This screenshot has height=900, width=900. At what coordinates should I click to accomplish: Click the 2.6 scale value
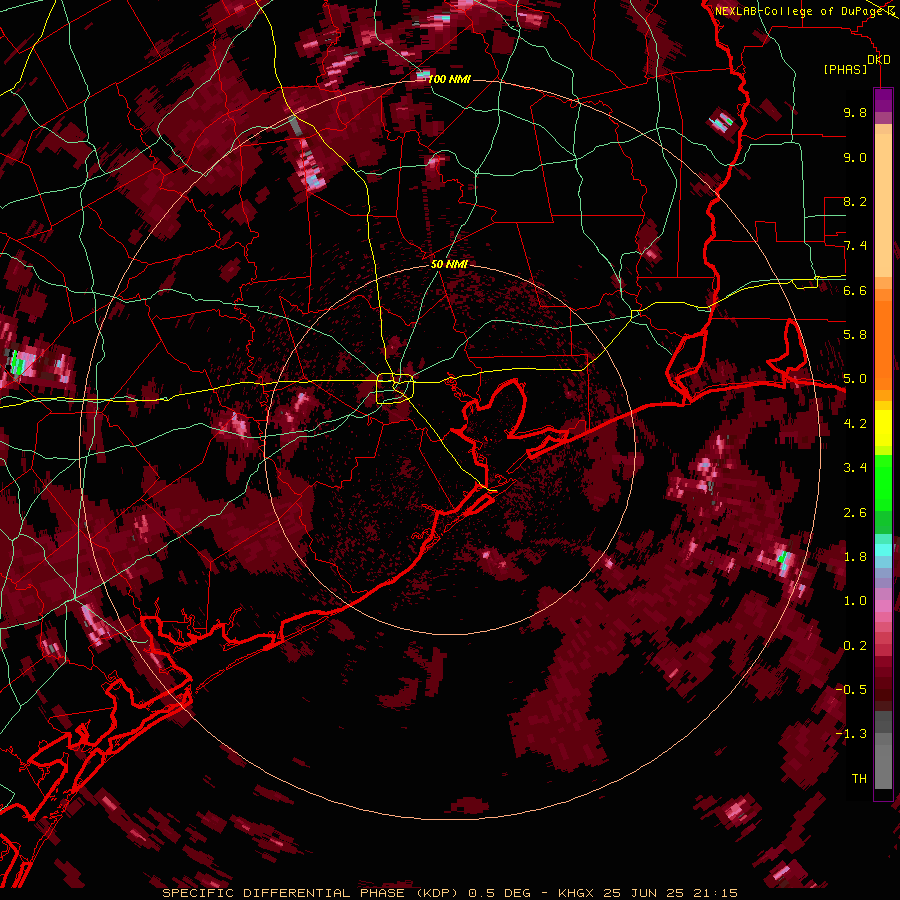[855, 513]
